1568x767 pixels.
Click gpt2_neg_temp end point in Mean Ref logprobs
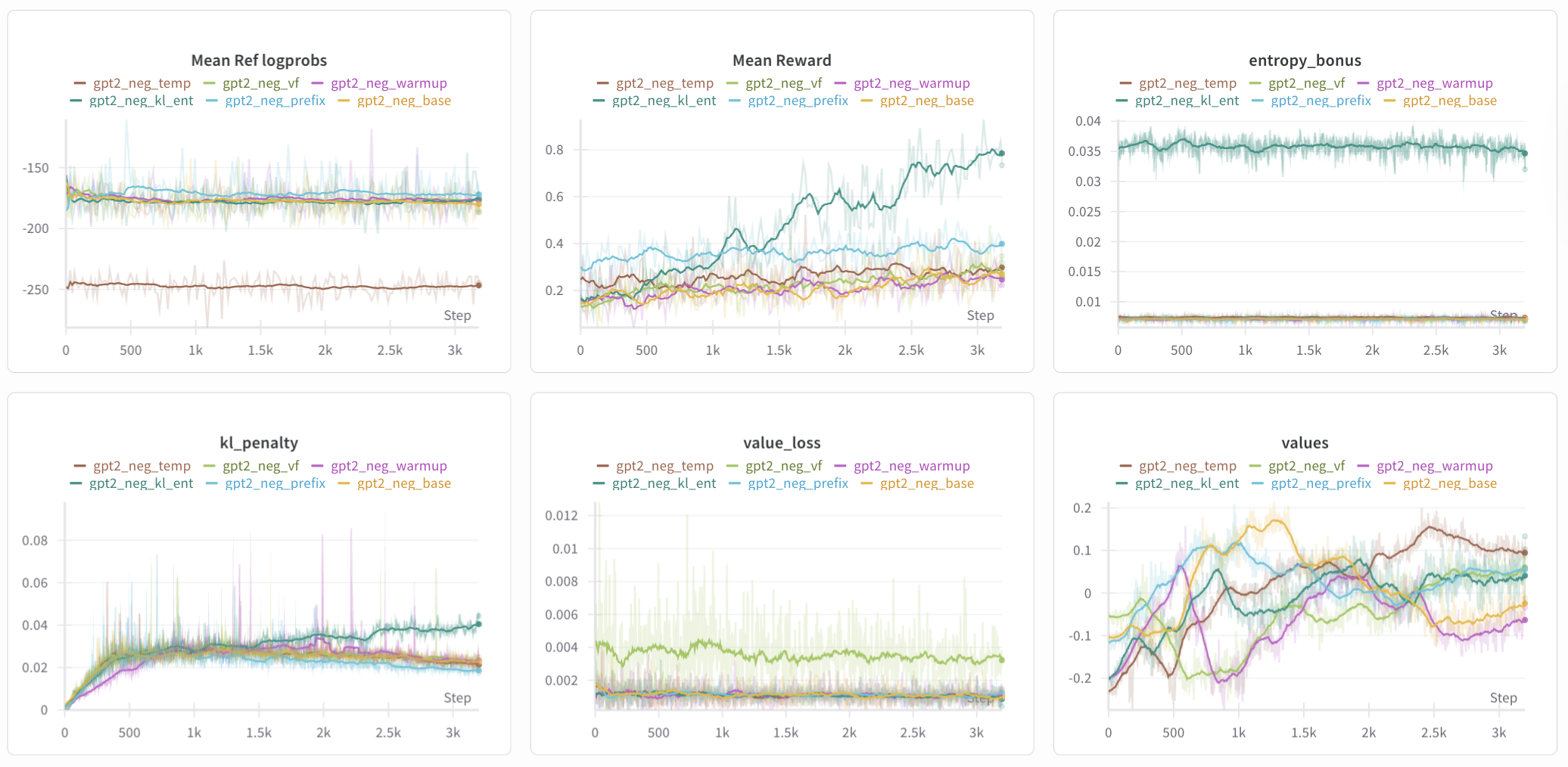(x=478, y=285)
